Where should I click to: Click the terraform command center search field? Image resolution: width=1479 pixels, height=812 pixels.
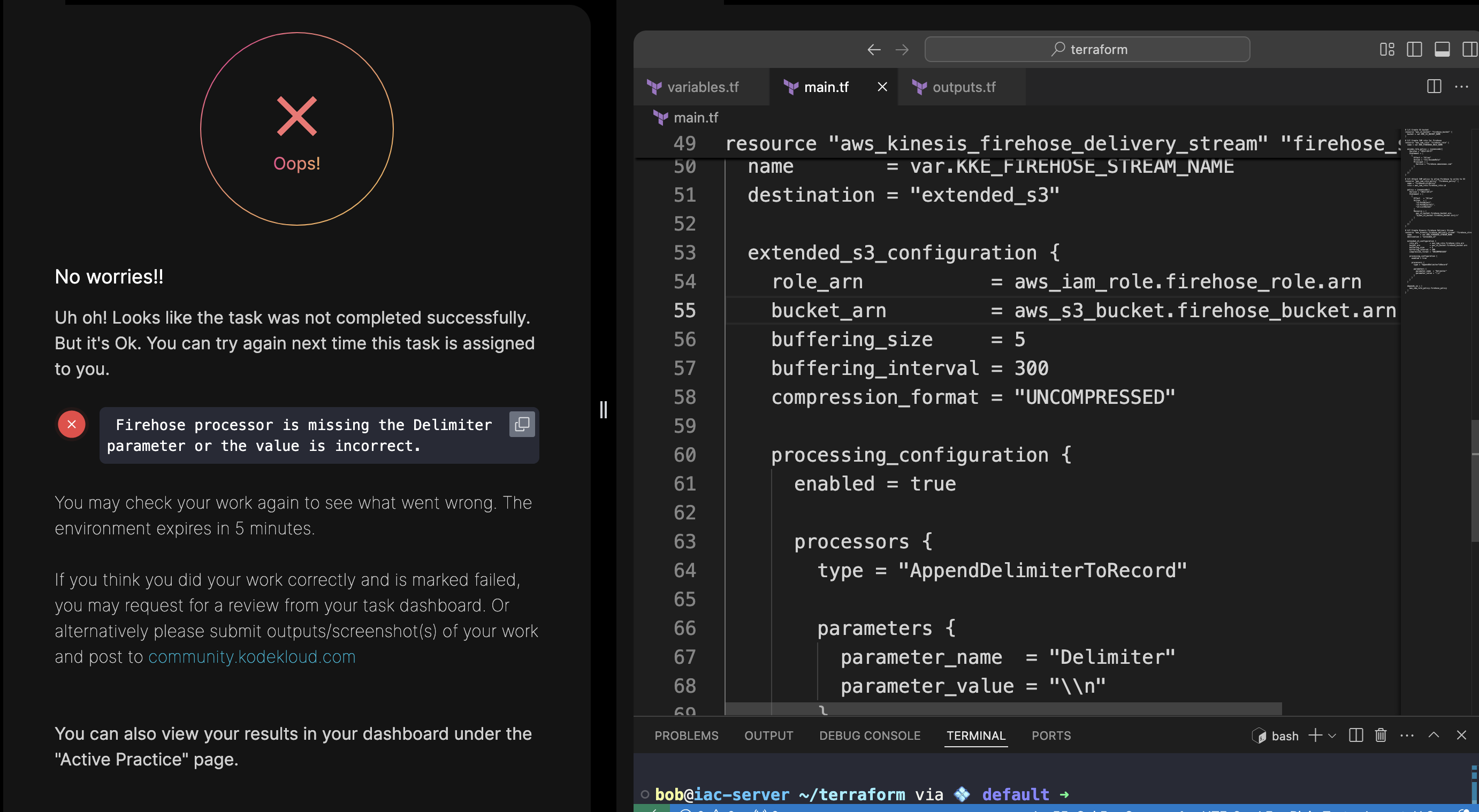coord(1086,50)
